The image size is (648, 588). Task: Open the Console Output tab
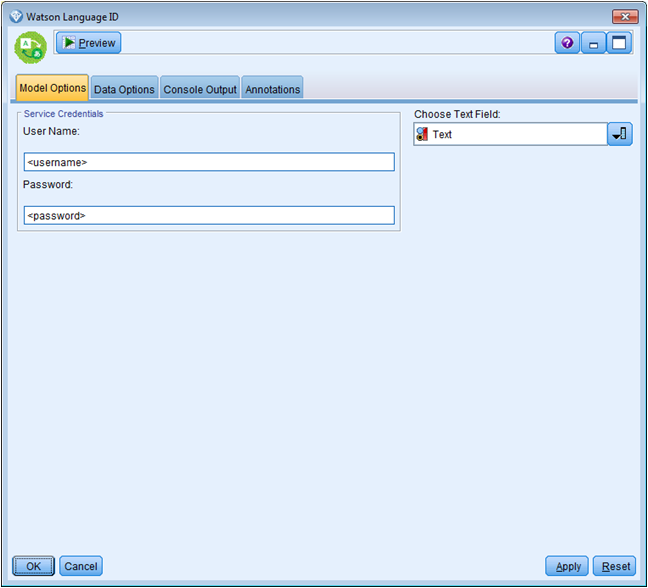[200, 88]
